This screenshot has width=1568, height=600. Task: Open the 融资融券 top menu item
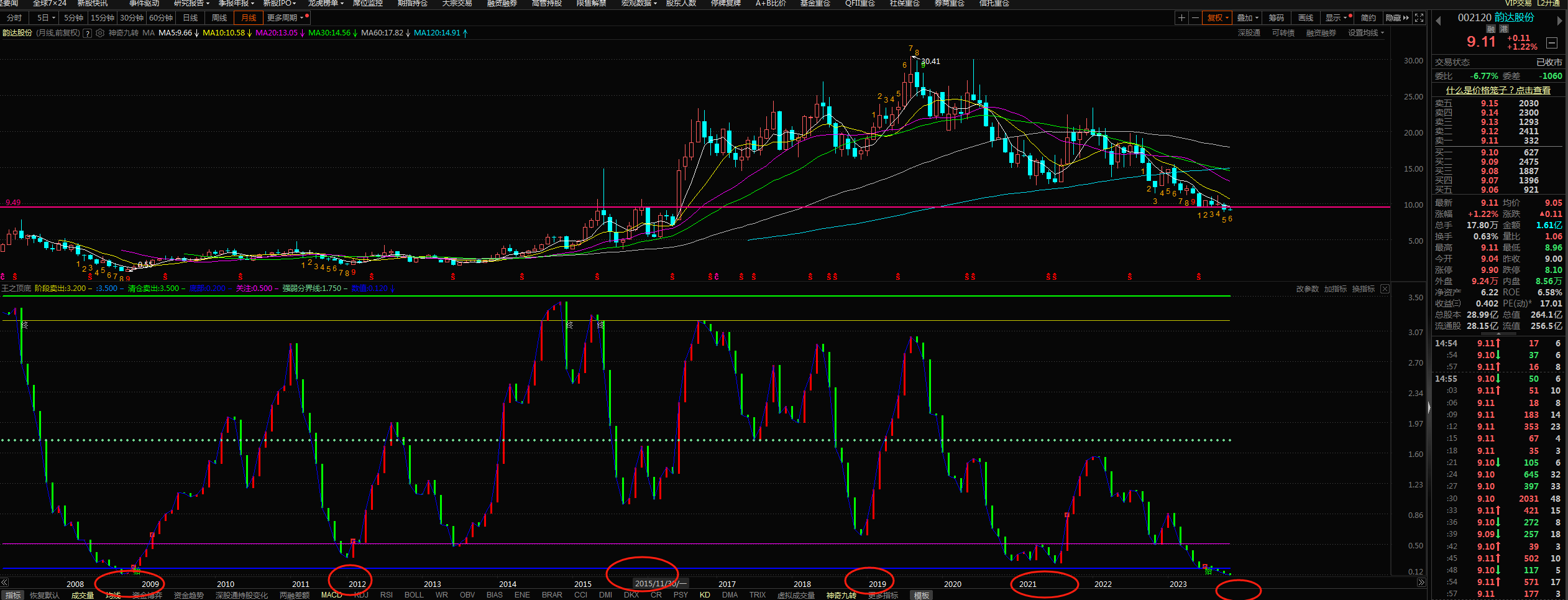coord(502,3)
